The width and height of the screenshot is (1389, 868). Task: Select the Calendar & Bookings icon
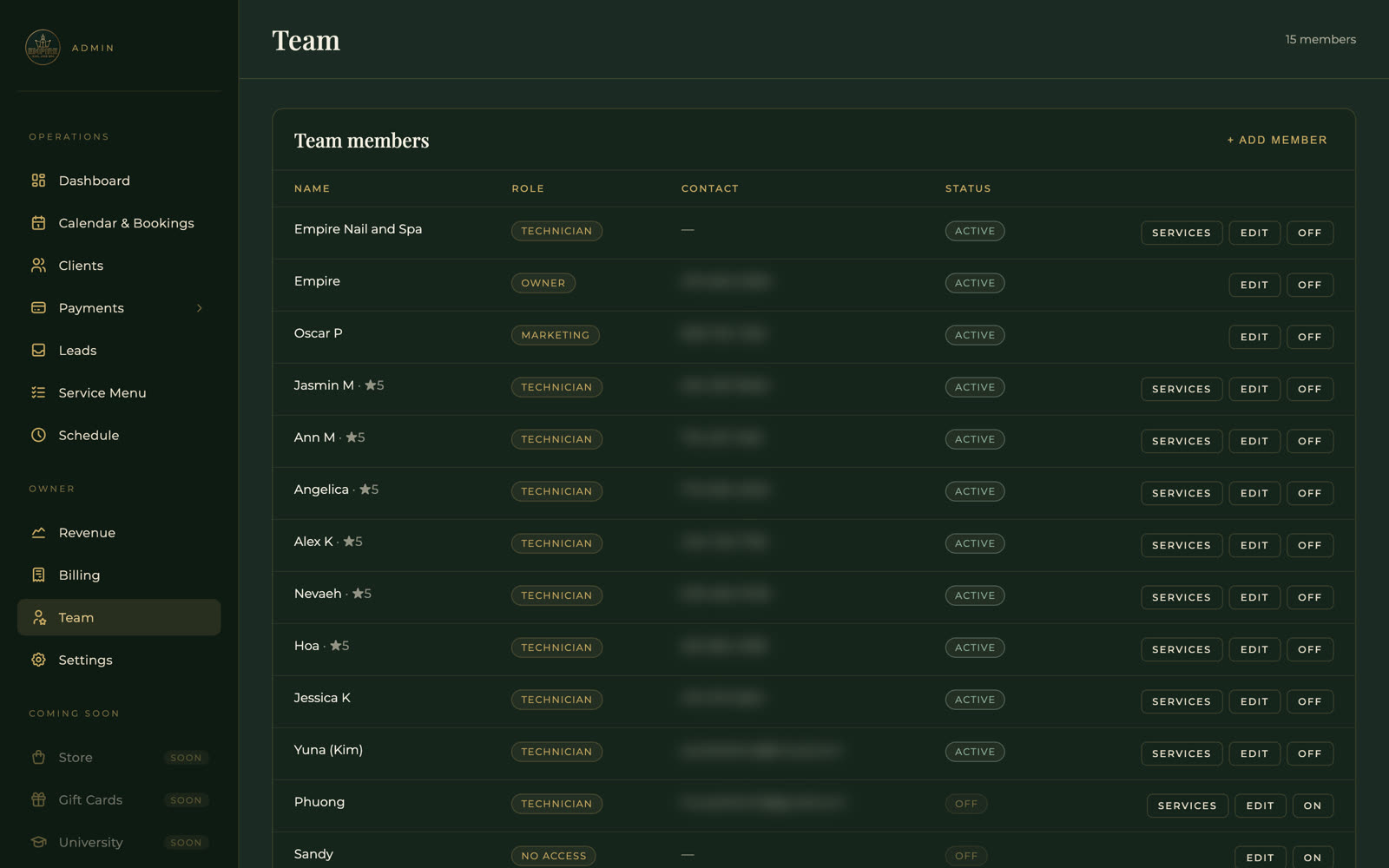coord(38,223)
